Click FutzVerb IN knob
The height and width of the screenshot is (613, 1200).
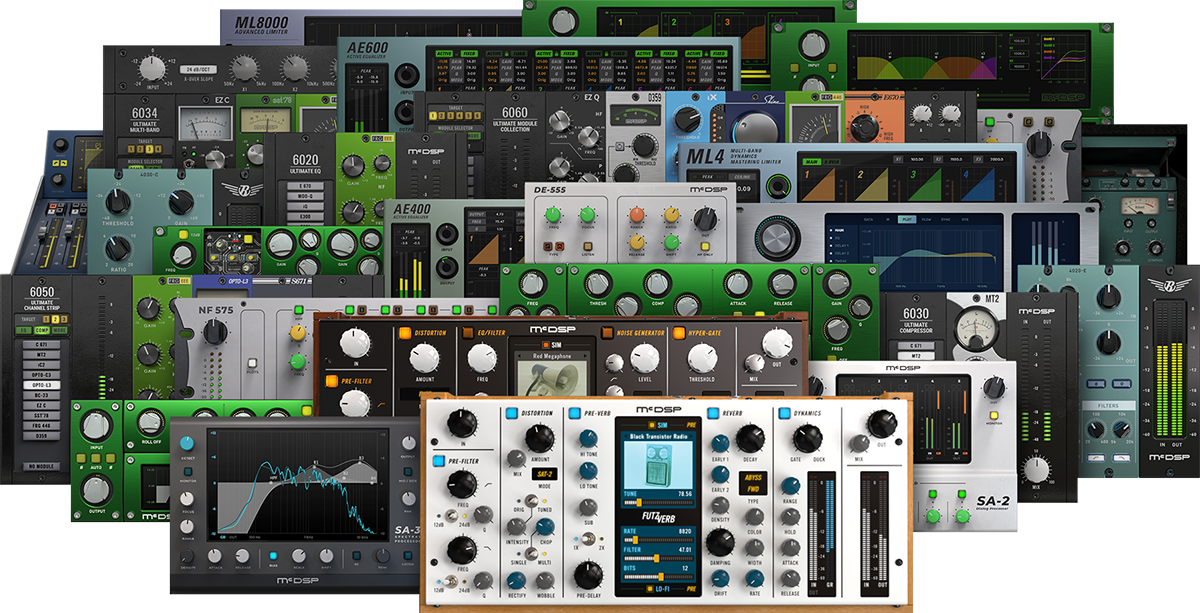(462, 423)
